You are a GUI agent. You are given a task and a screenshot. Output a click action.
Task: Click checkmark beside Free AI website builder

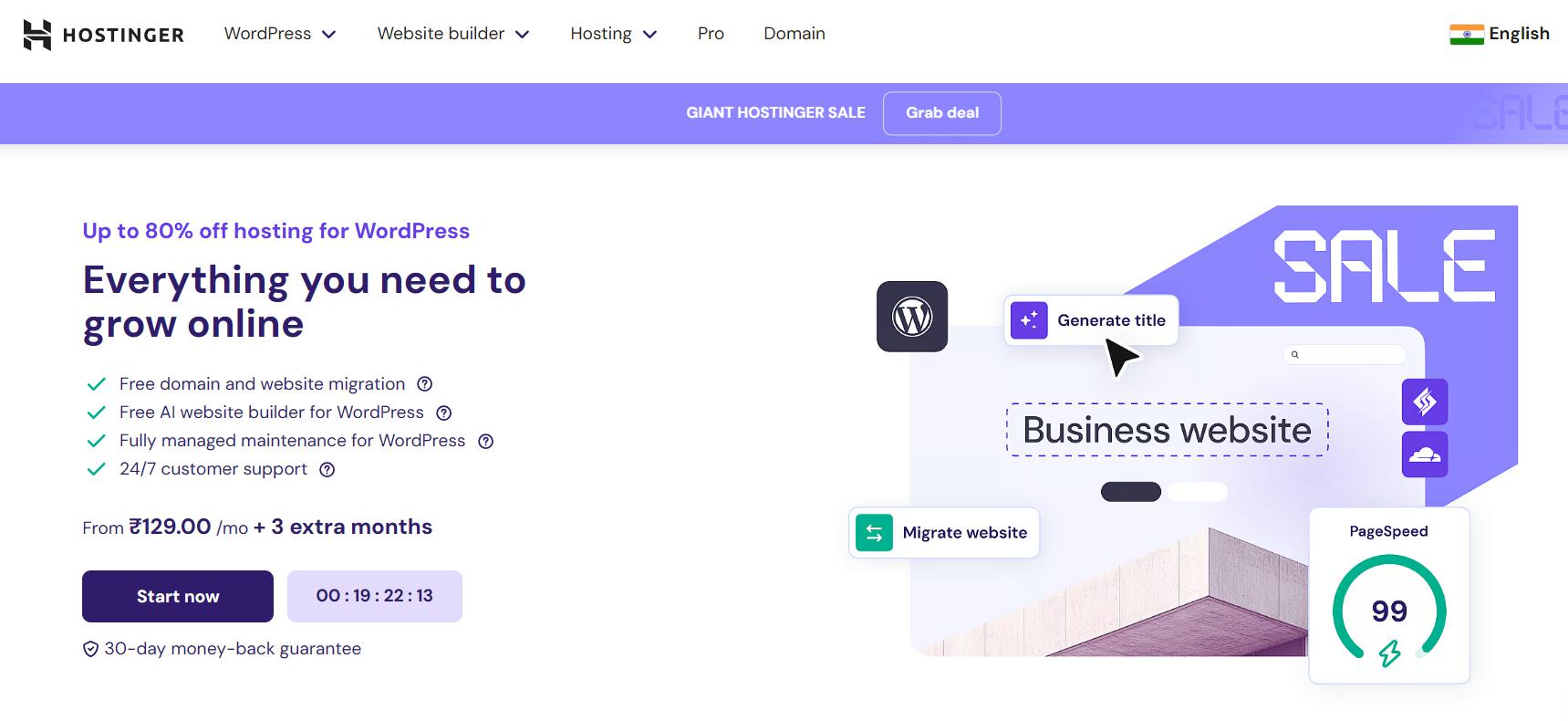coord(96,413)
